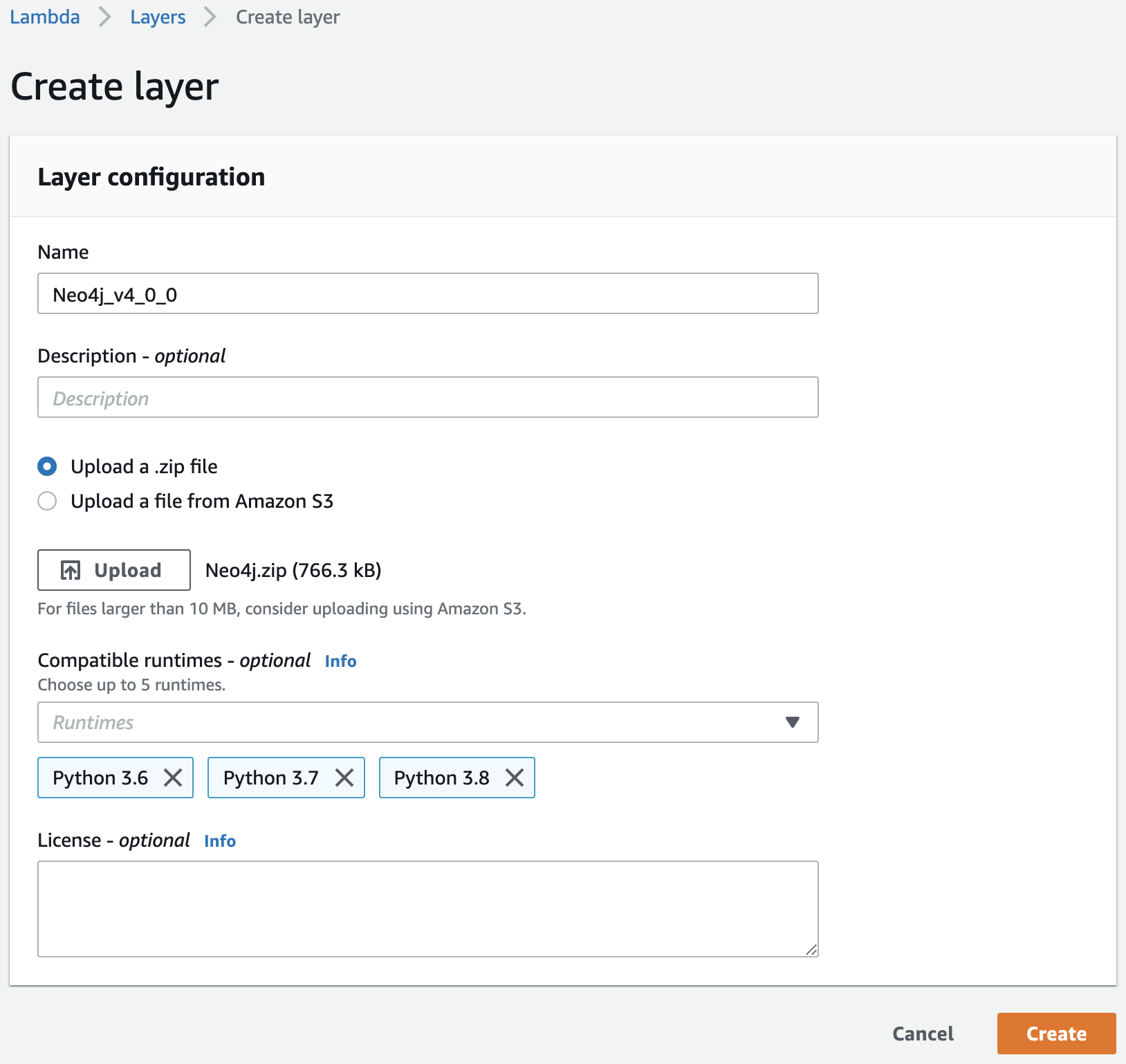Select Upload a .zip file option
This screenshot has height=1064, width=1126.
pos(47,466)
